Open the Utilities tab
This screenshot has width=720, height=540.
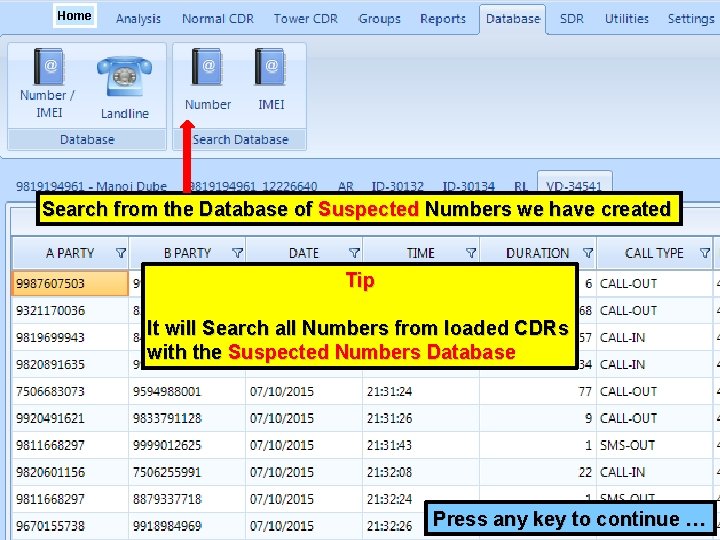627,19
